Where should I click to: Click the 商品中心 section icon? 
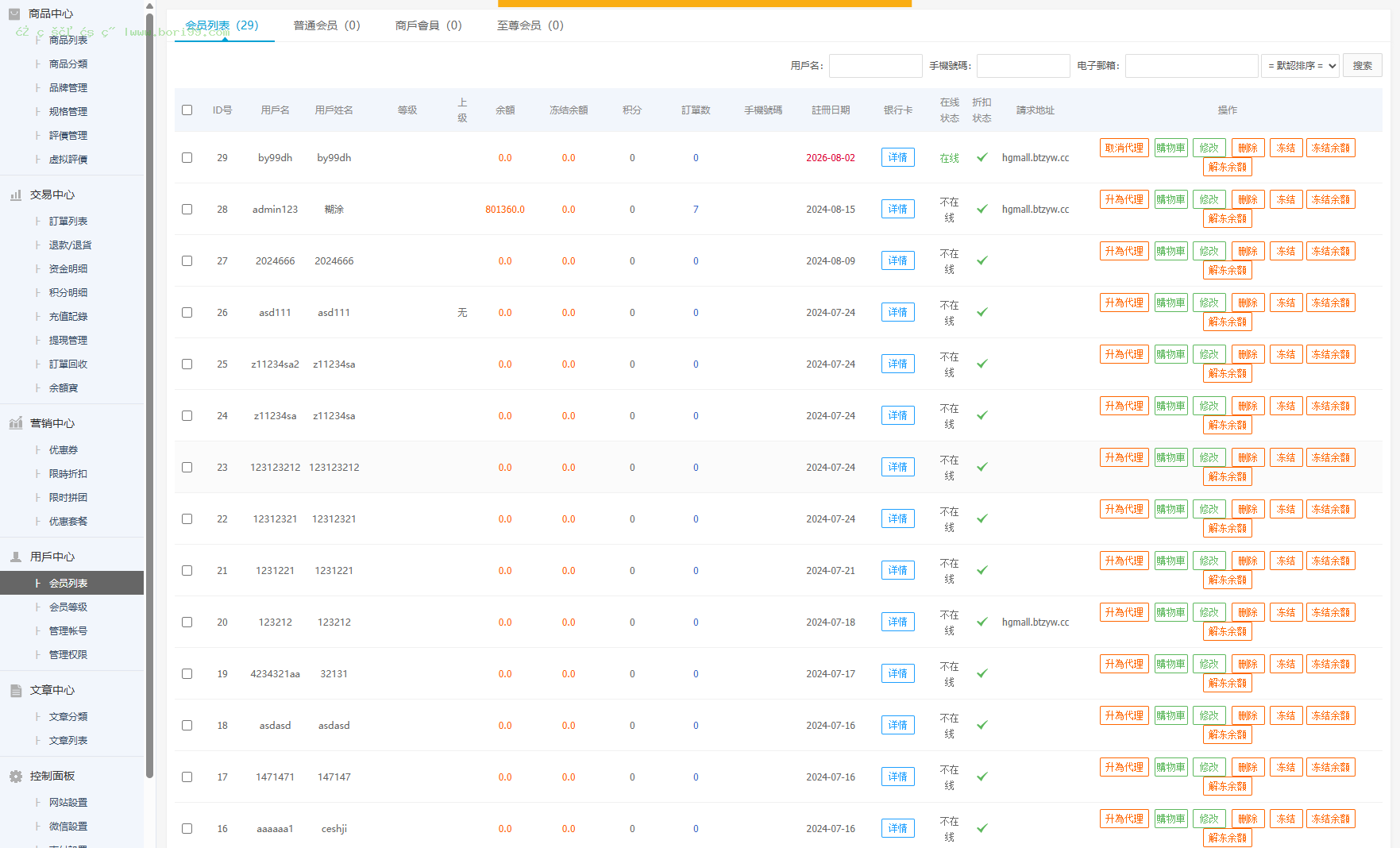[14, 13]
